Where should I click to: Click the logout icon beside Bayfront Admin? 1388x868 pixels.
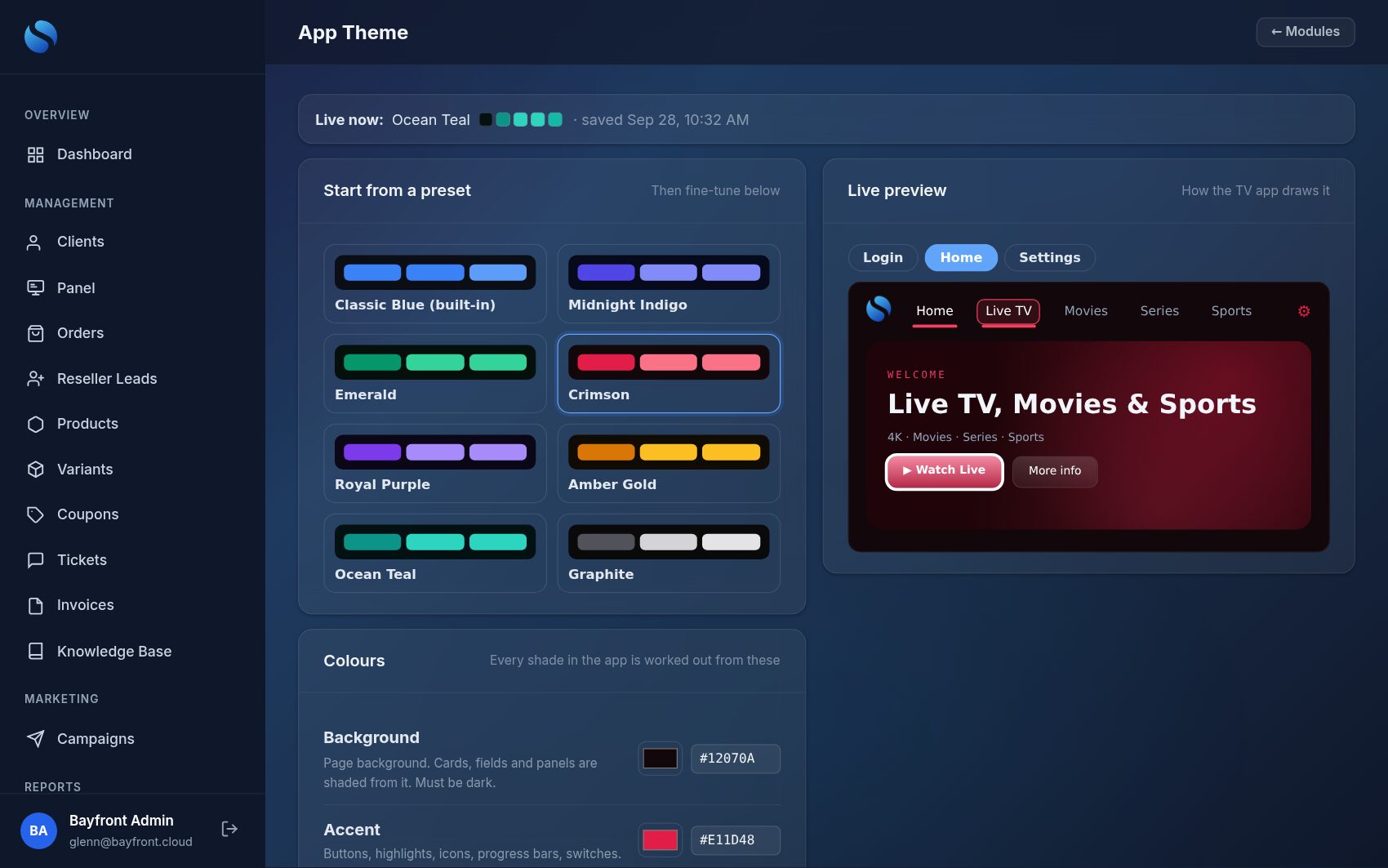[x=229, y=829]
